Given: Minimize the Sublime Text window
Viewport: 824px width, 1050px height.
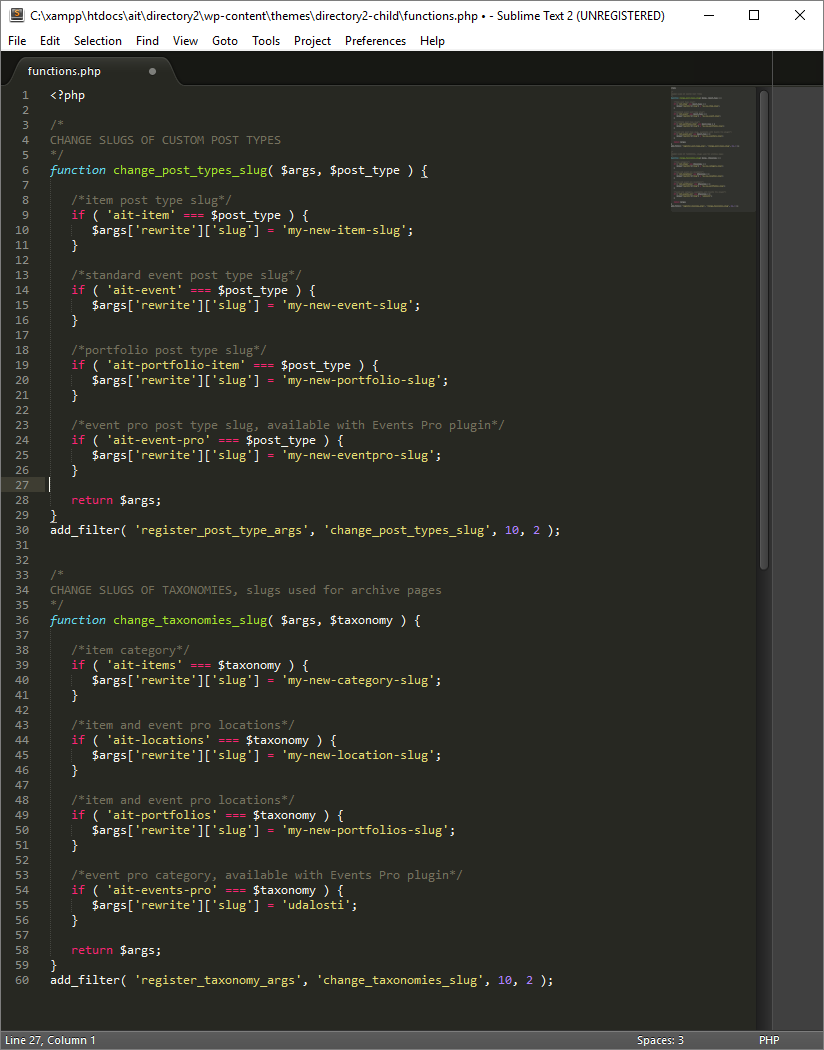Looking at the screenshot, I should [x=710, y=15].
